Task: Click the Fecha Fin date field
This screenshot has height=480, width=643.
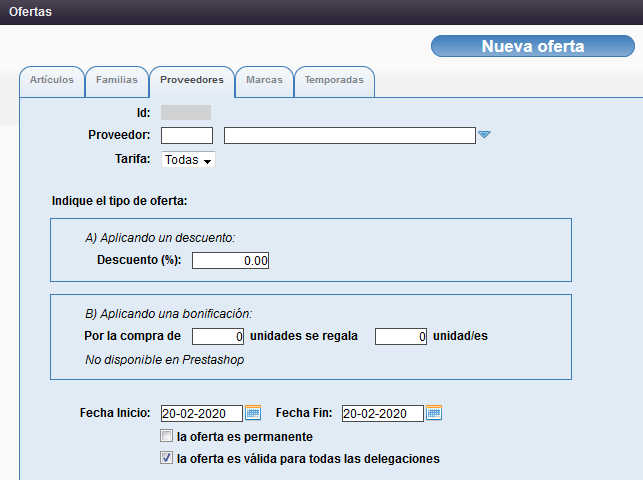Action: [383, 413]
